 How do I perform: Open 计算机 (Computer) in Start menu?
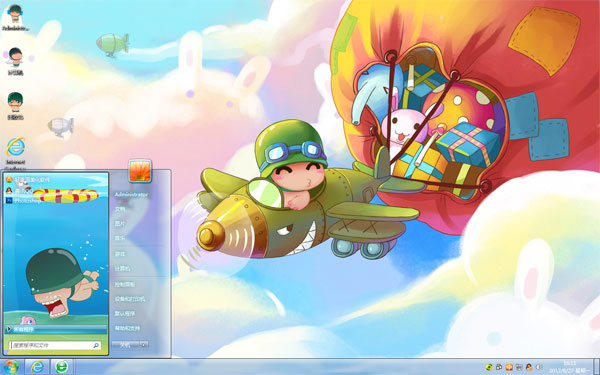pos(122,269)
